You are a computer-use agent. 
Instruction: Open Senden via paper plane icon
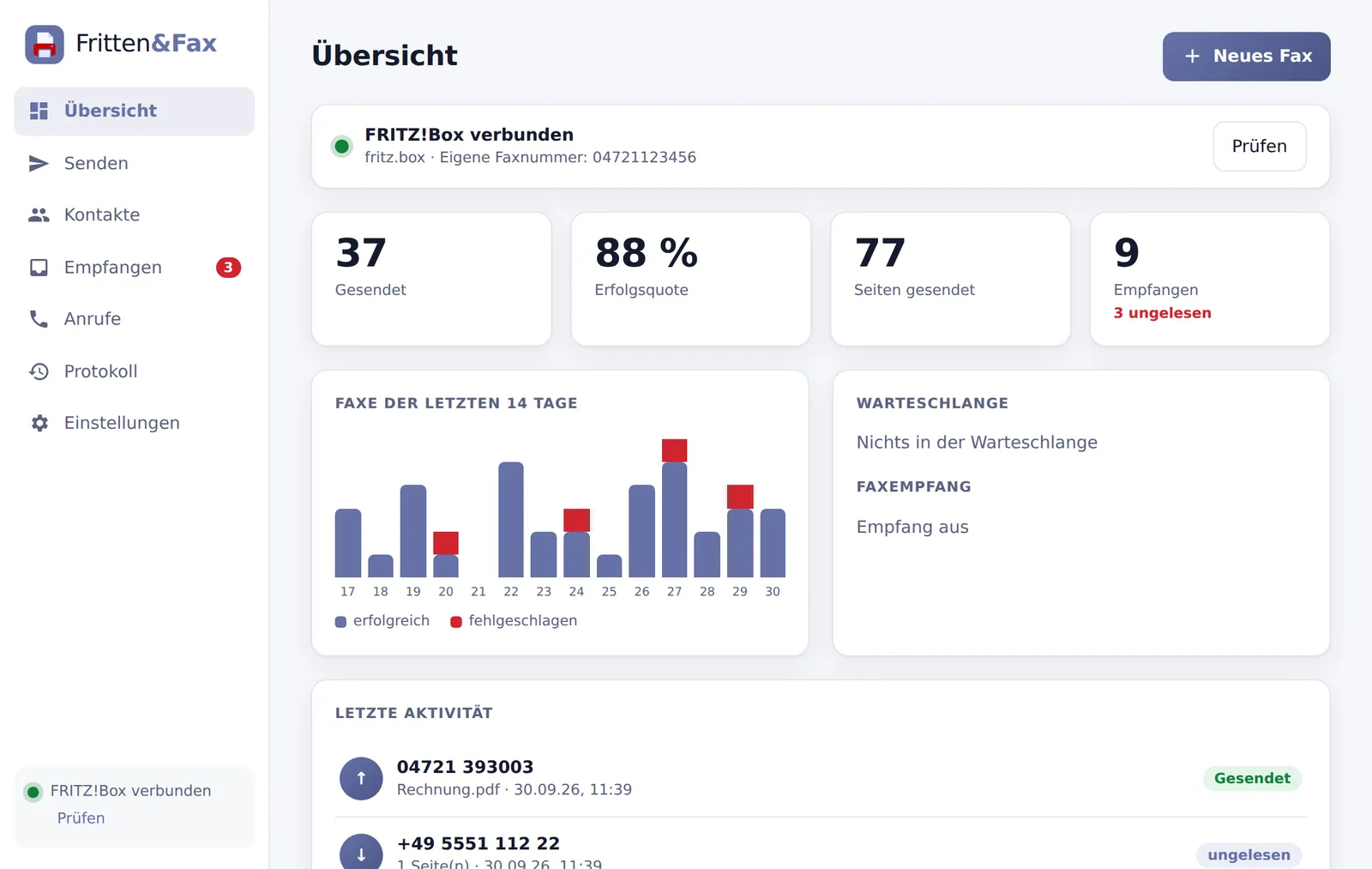[39, 163]
